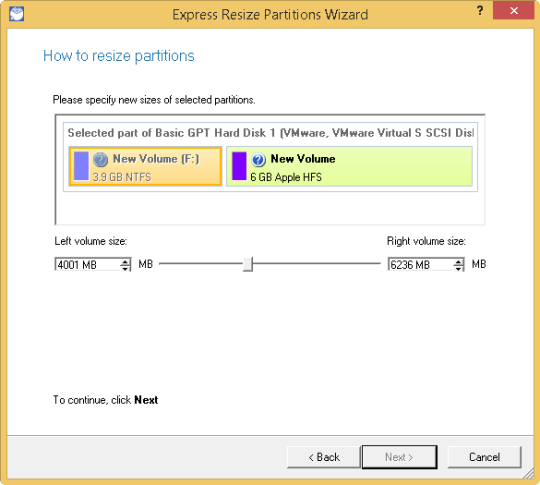Viewport: 540px width, 485px height.
Task: Cancel the resize wizard
Action: click(x=484, y=457)
